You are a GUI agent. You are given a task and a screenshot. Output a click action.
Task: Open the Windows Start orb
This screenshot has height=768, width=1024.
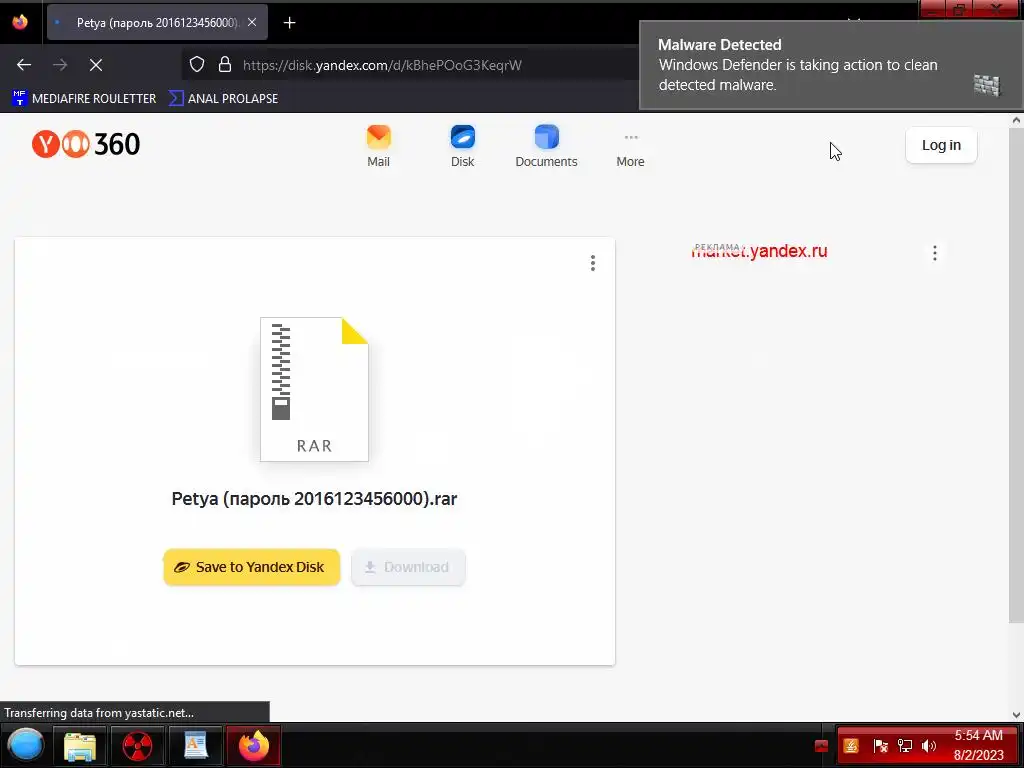click(x=25, y=745)
